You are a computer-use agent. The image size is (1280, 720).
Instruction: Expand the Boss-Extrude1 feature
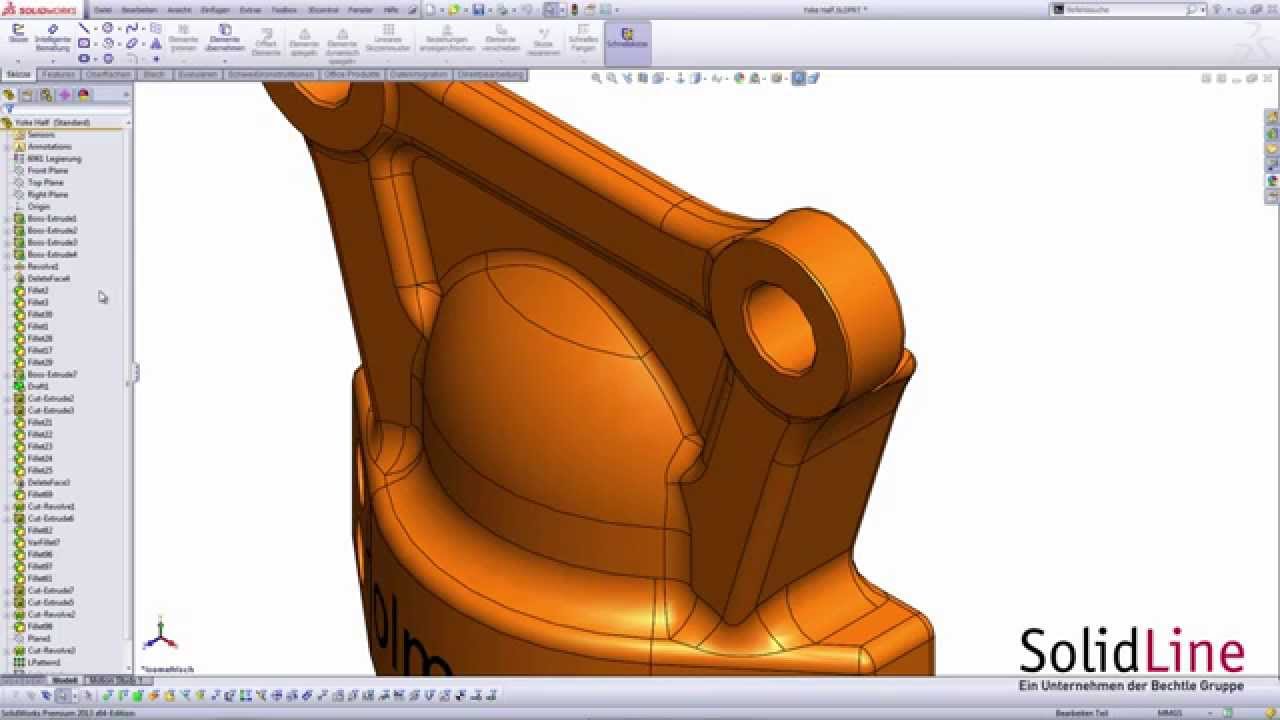coord(7,218)
